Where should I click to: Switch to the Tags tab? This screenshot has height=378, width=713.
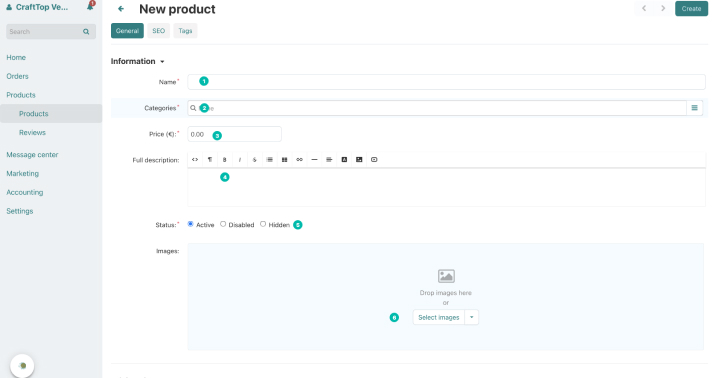[185, 31]
